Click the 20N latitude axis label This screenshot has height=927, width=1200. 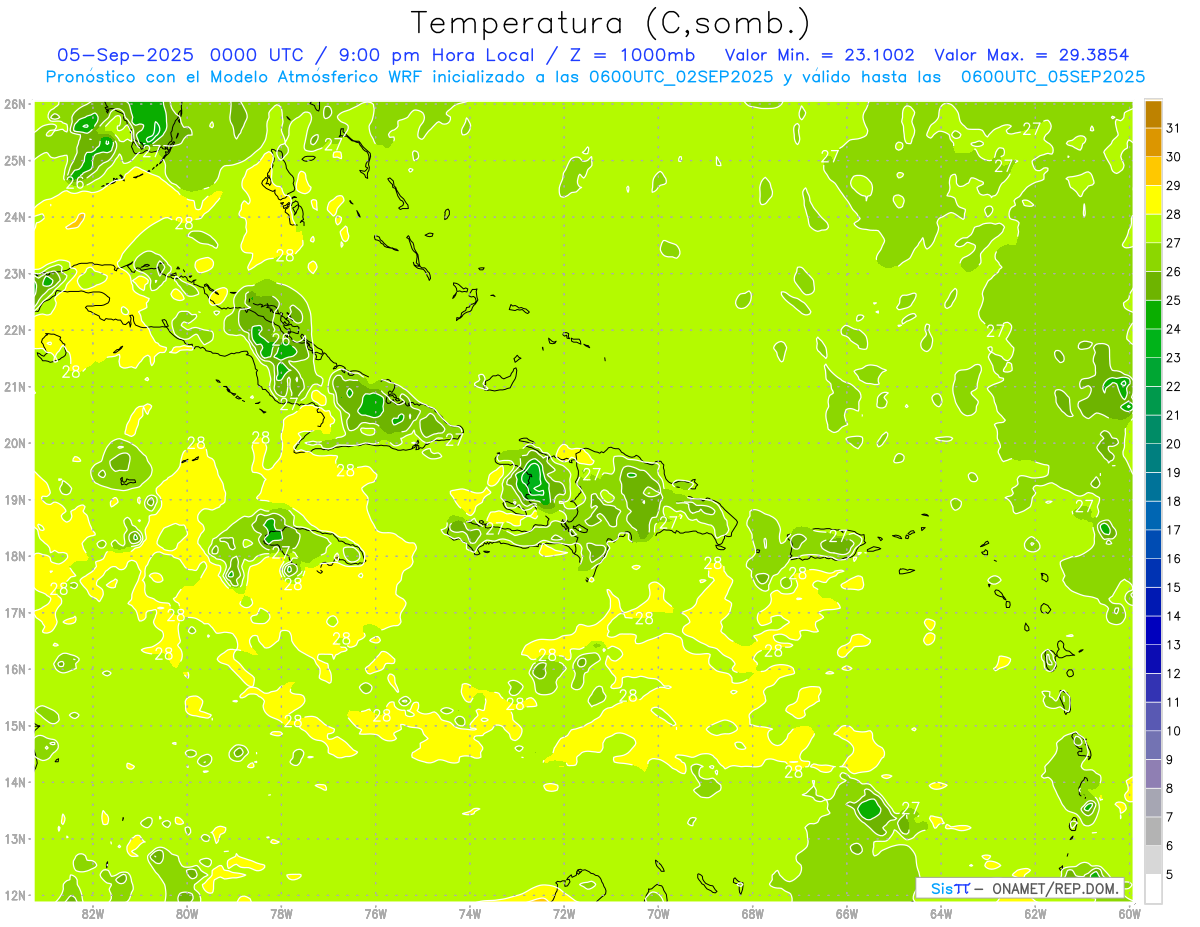coord(15,443)
